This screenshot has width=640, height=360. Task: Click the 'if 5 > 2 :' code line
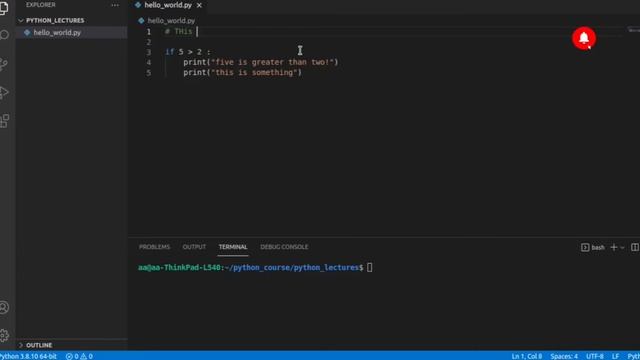188,52
